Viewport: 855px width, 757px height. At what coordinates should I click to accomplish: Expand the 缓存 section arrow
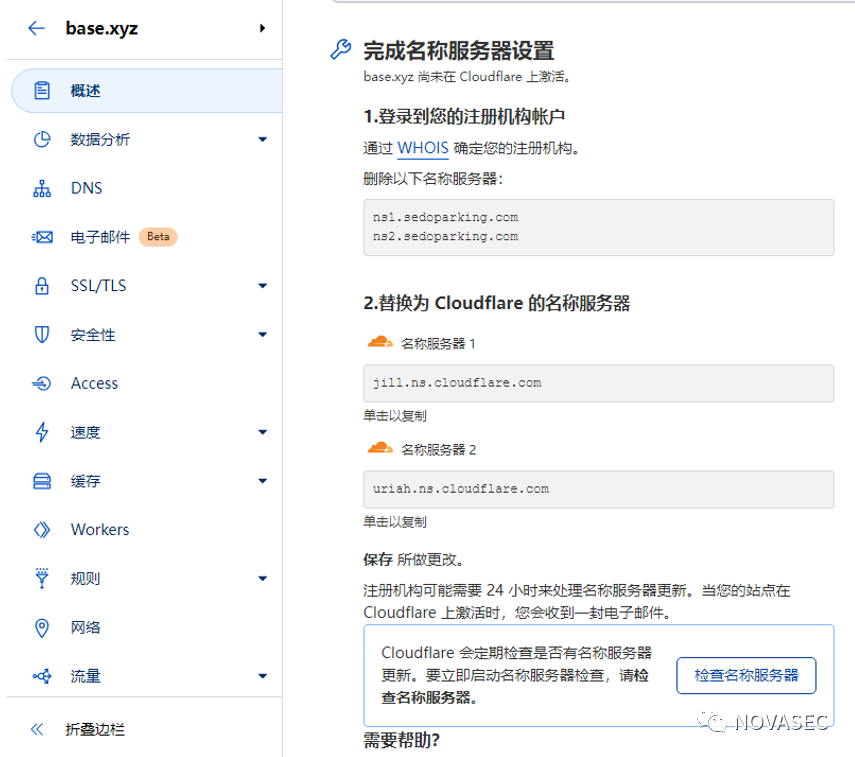tap(262, 481)
